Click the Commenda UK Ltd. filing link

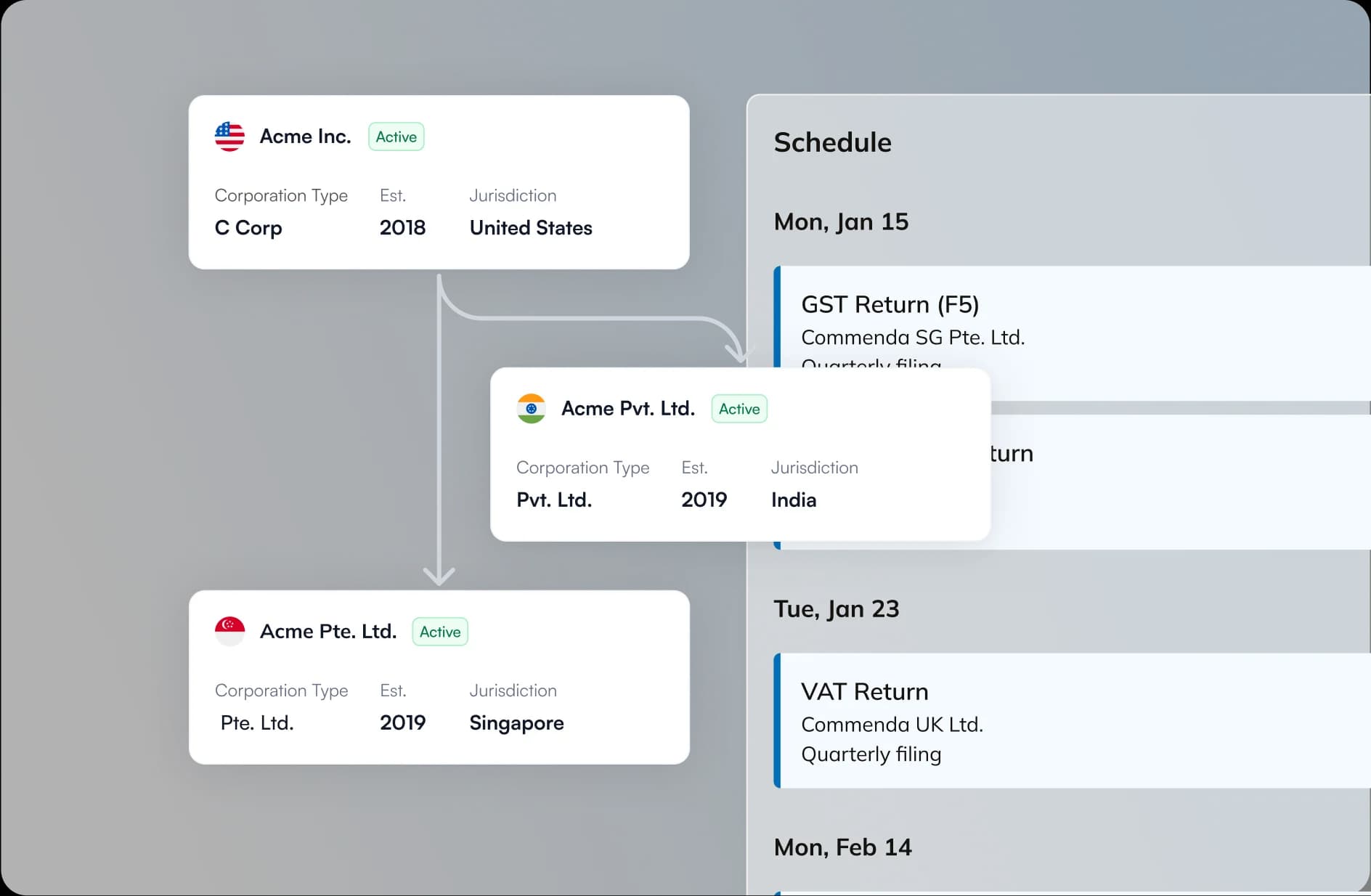click(x=892, y=724)
